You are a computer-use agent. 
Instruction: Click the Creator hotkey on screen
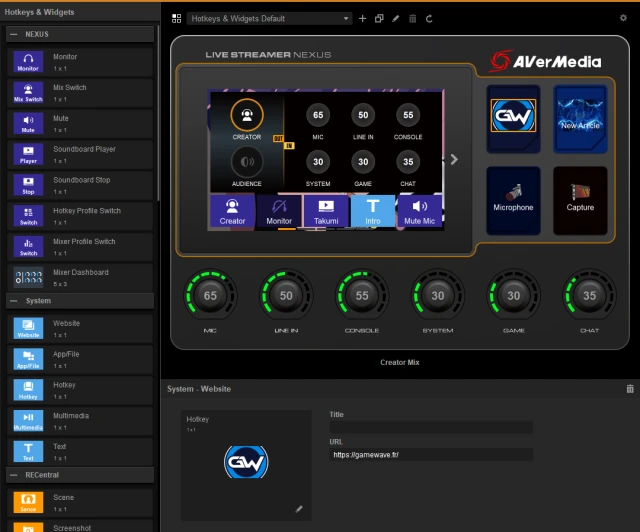click(232, 211)
